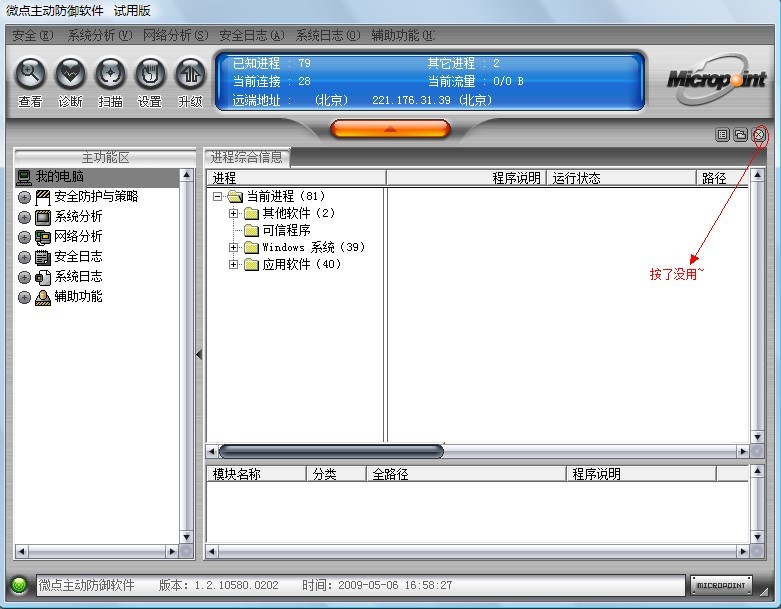Click the 网络分析 monitors icon

point(43,237)
